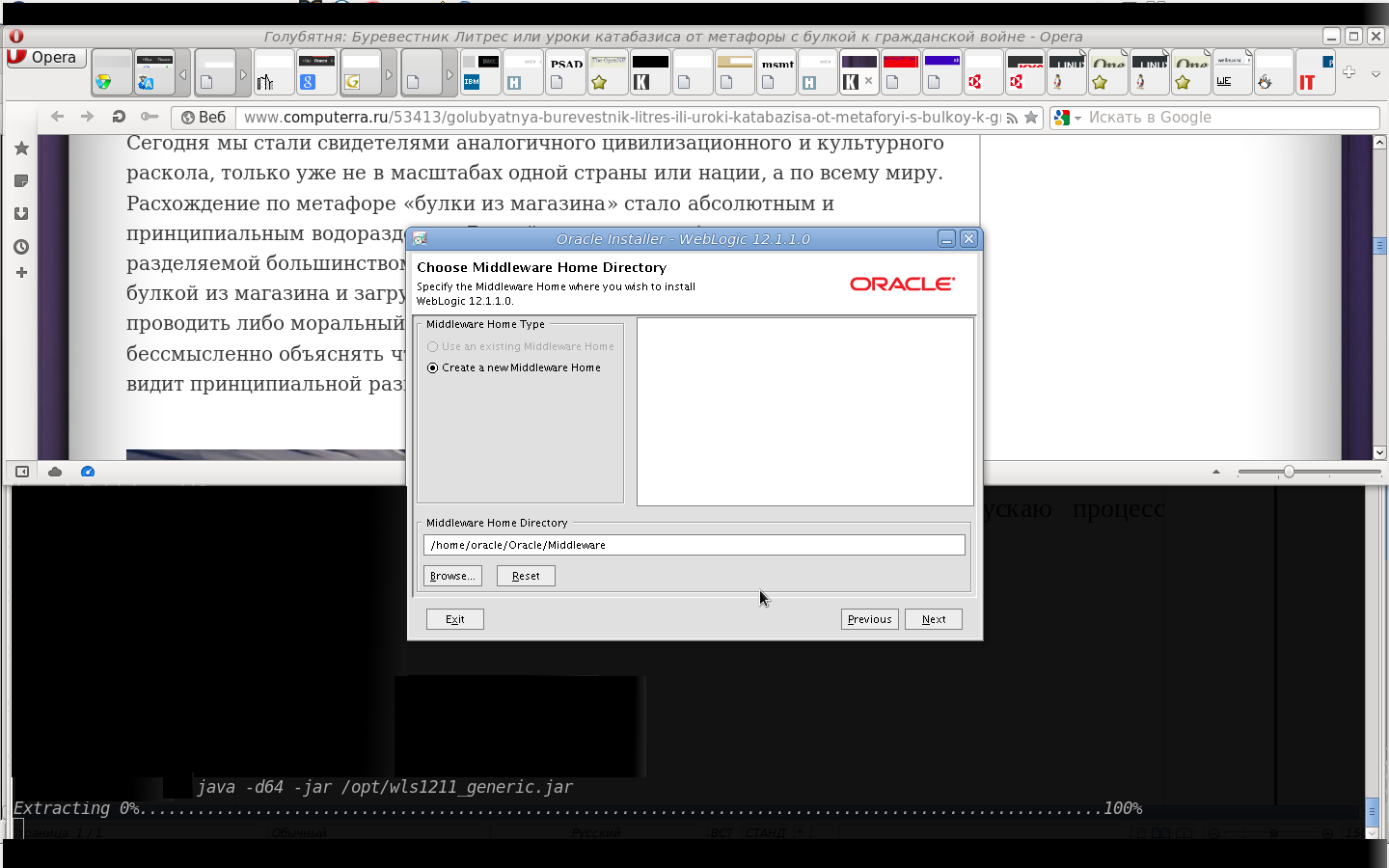Image resolution: width=1389 pixels, height=868 pixels.
Task: Open the Downloads panel in sidebar
Action: click(x=21, y=214)
